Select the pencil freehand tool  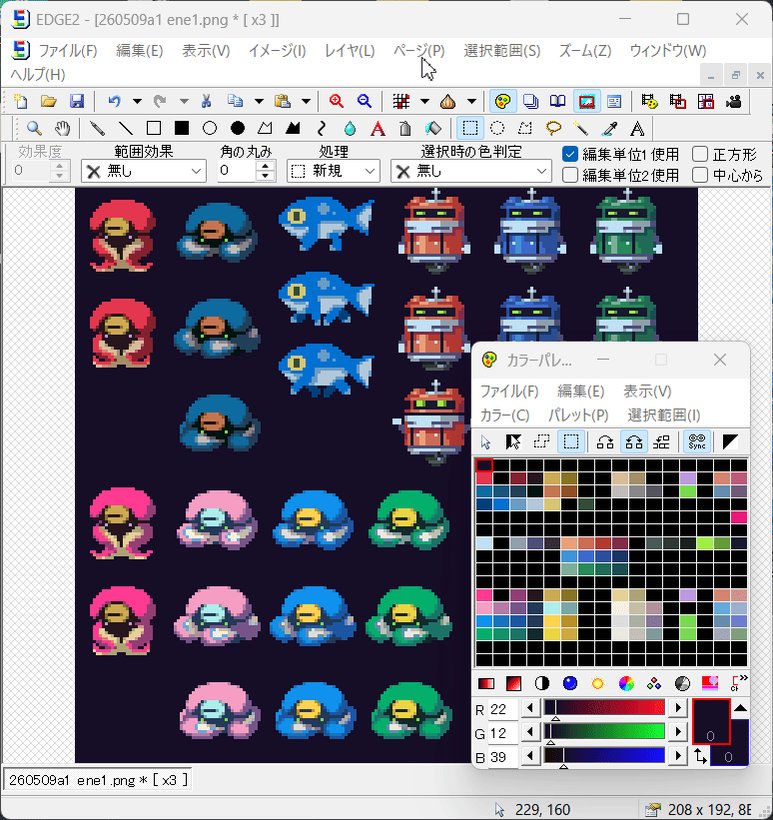click(97, 128)
